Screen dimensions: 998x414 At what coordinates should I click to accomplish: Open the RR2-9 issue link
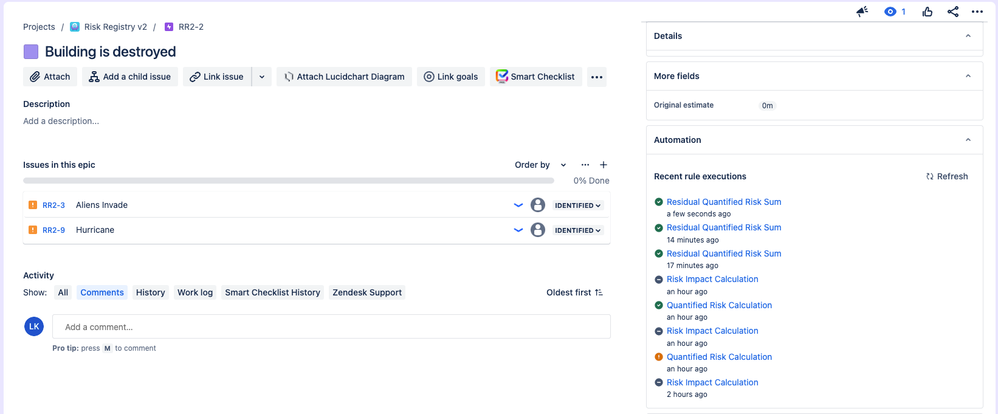point(53,230)
